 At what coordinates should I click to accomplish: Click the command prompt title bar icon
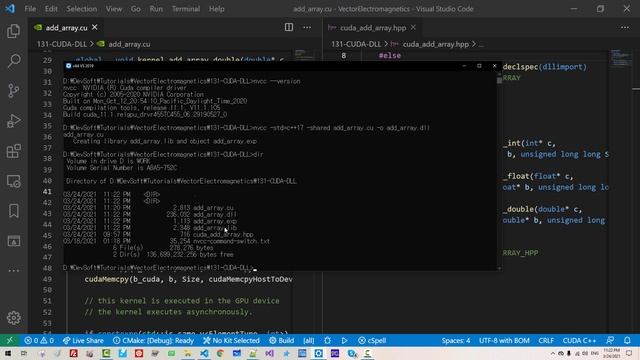tap(68, 66)
